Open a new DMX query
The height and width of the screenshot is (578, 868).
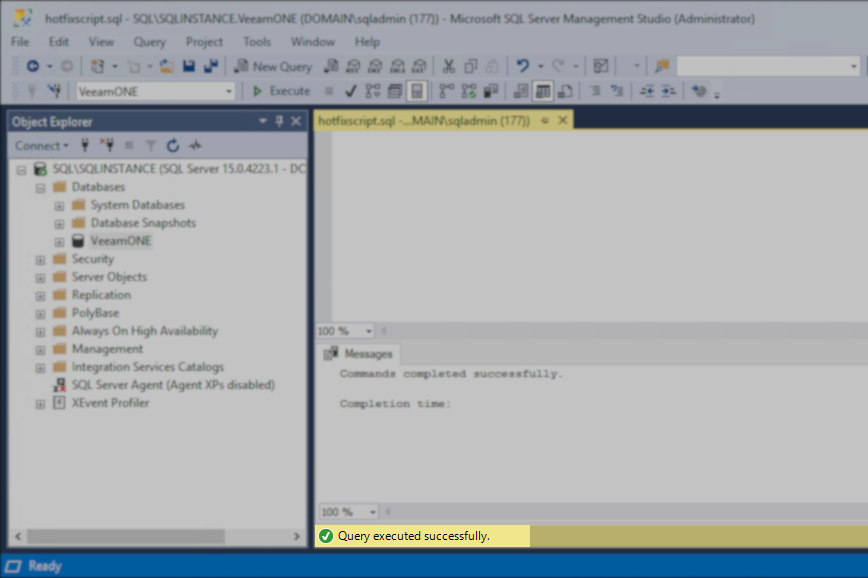(375, 66)
